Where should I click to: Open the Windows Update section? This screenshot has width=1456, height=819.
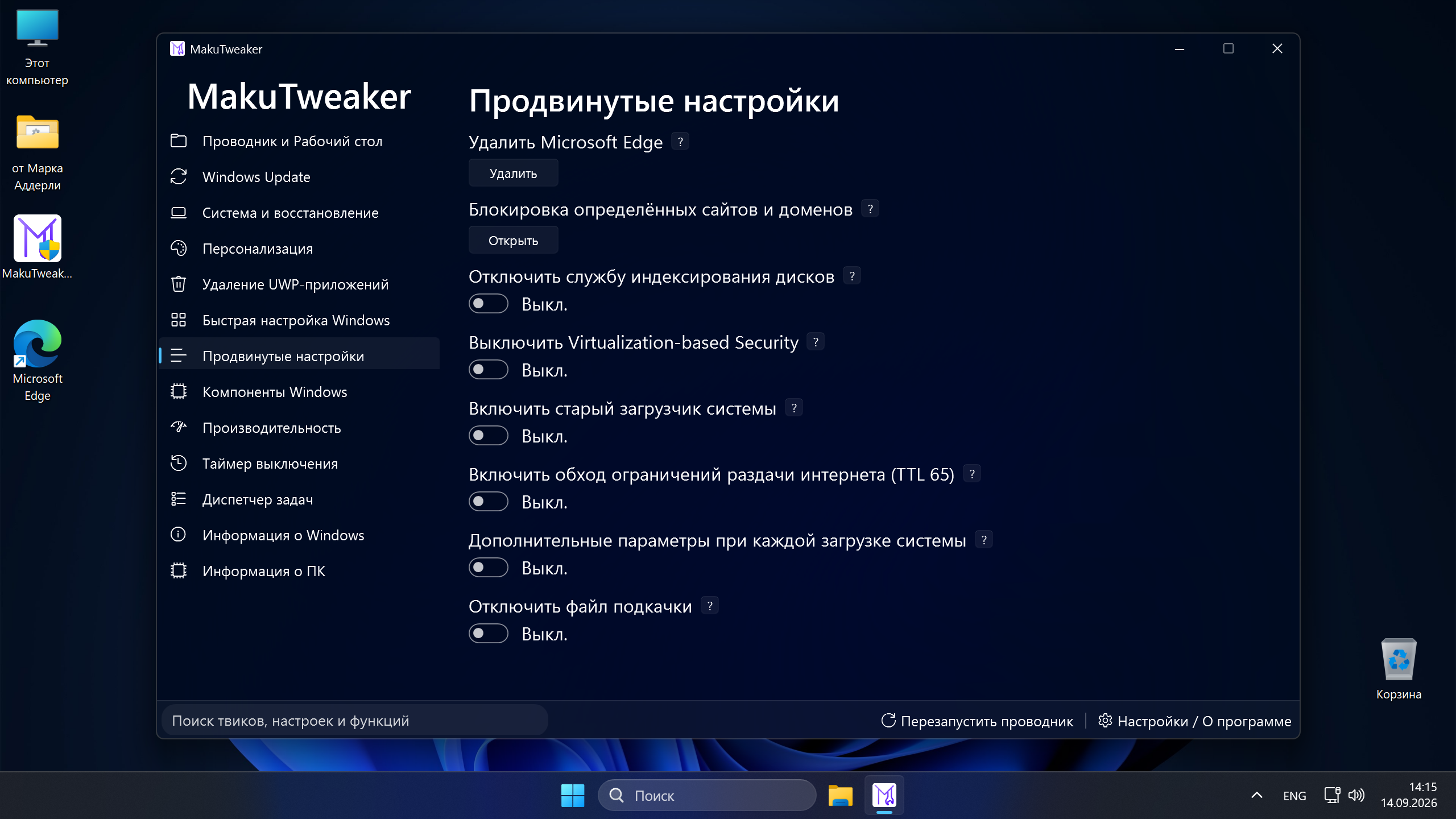(x=299, y=177)
